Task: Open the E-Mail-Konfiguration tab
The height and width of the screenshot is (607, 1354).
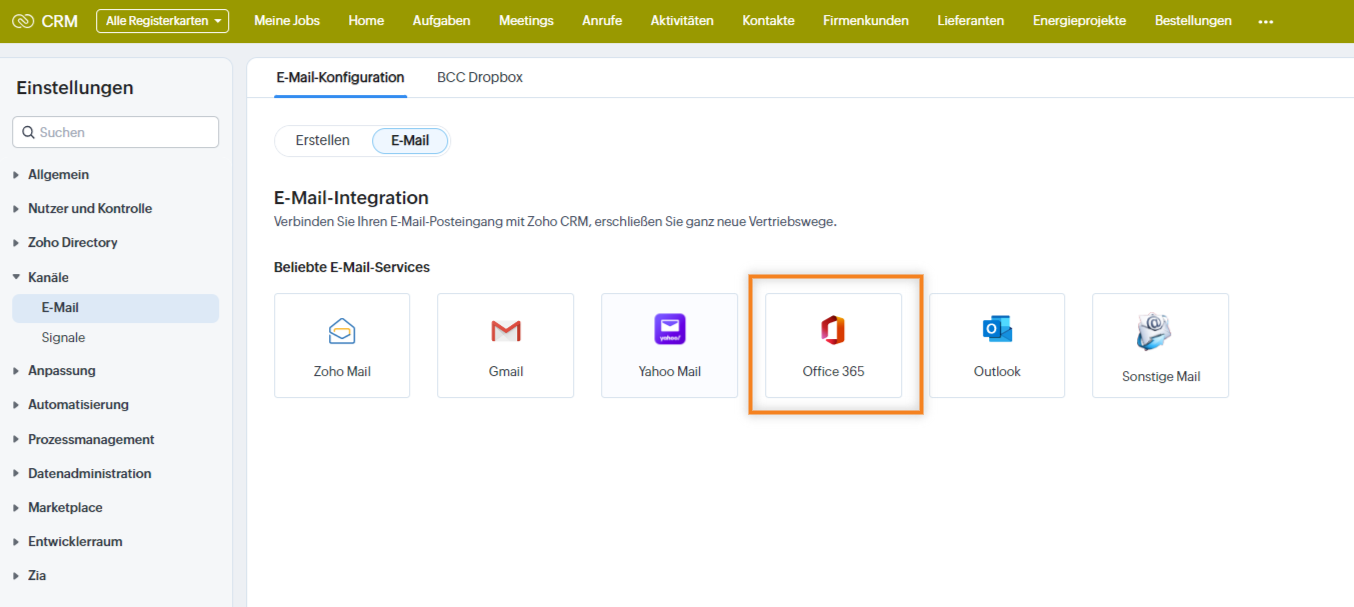Action: tap(340, 77)
